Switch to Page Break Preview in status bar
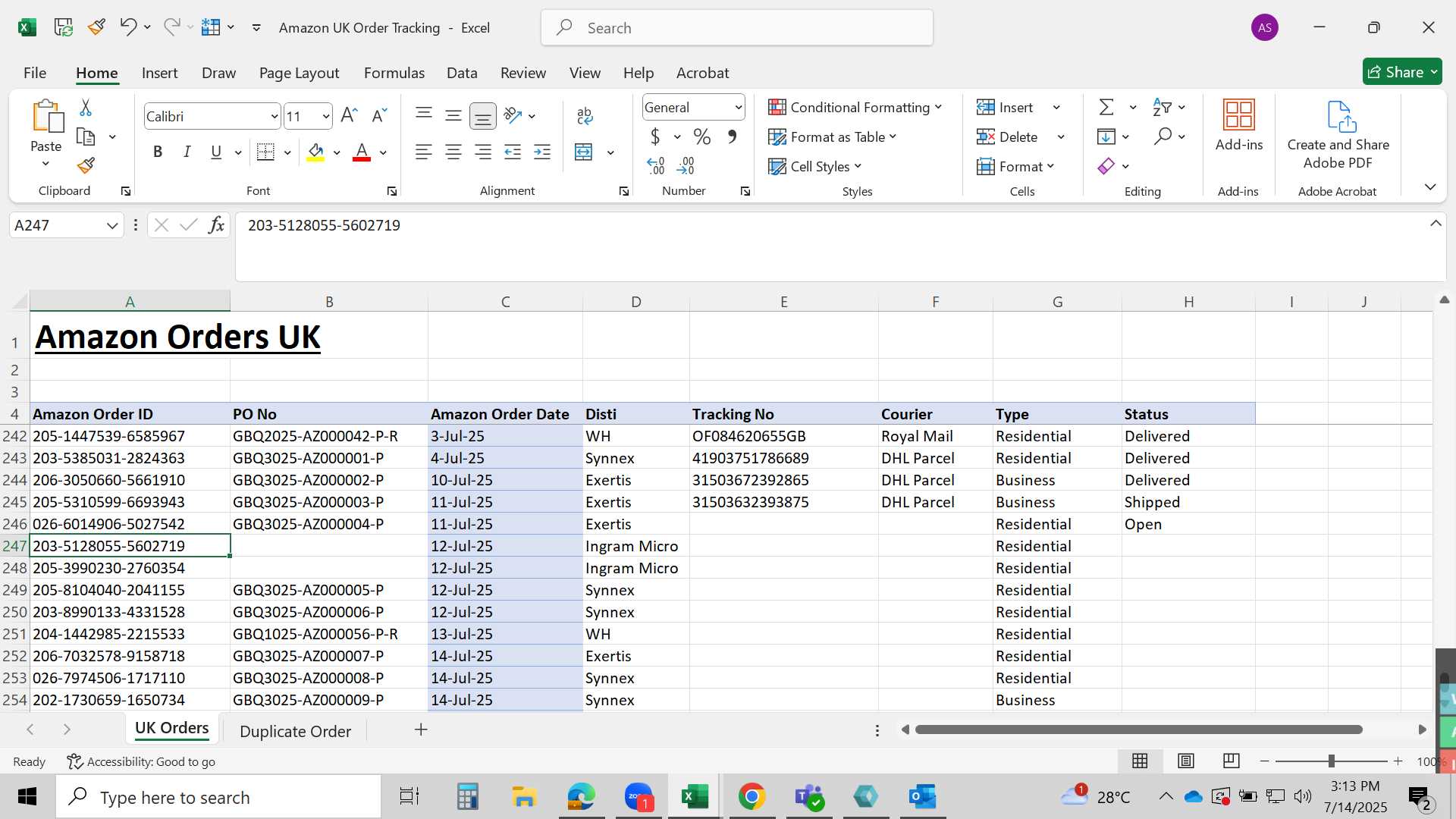Image resolution: width=1456 pixels, height=819 pixels. pyautogui.click(x=1232, y=761)
